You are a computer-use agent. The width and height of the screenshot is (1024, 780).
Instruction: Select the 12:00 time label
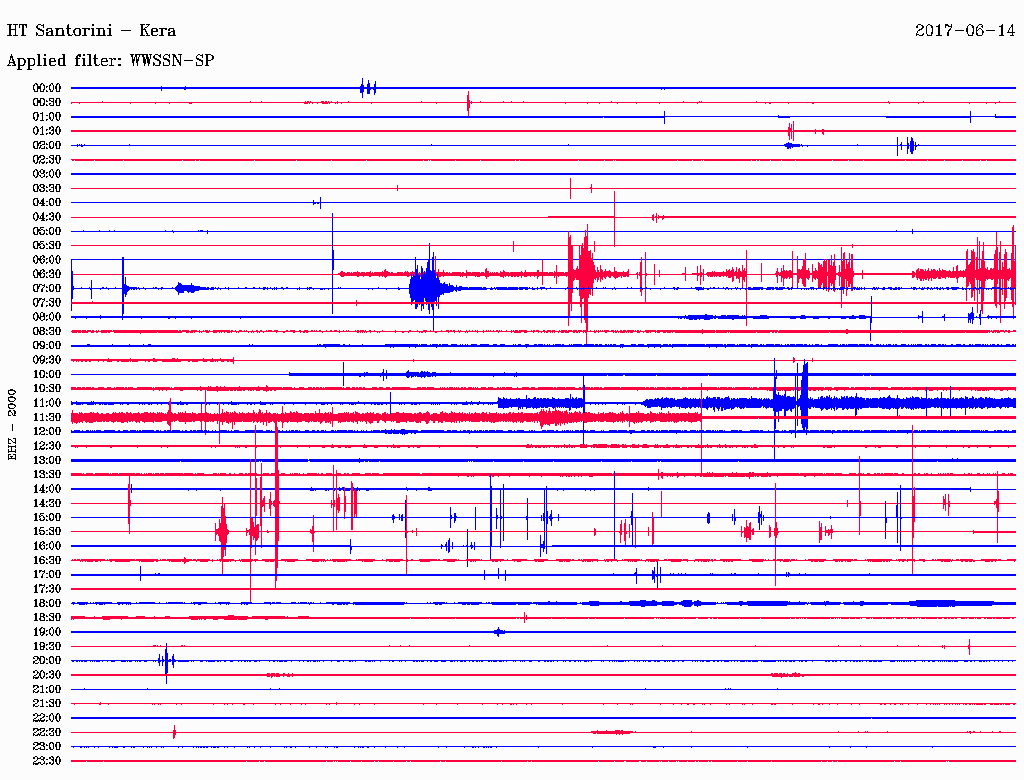click(47, 431)
